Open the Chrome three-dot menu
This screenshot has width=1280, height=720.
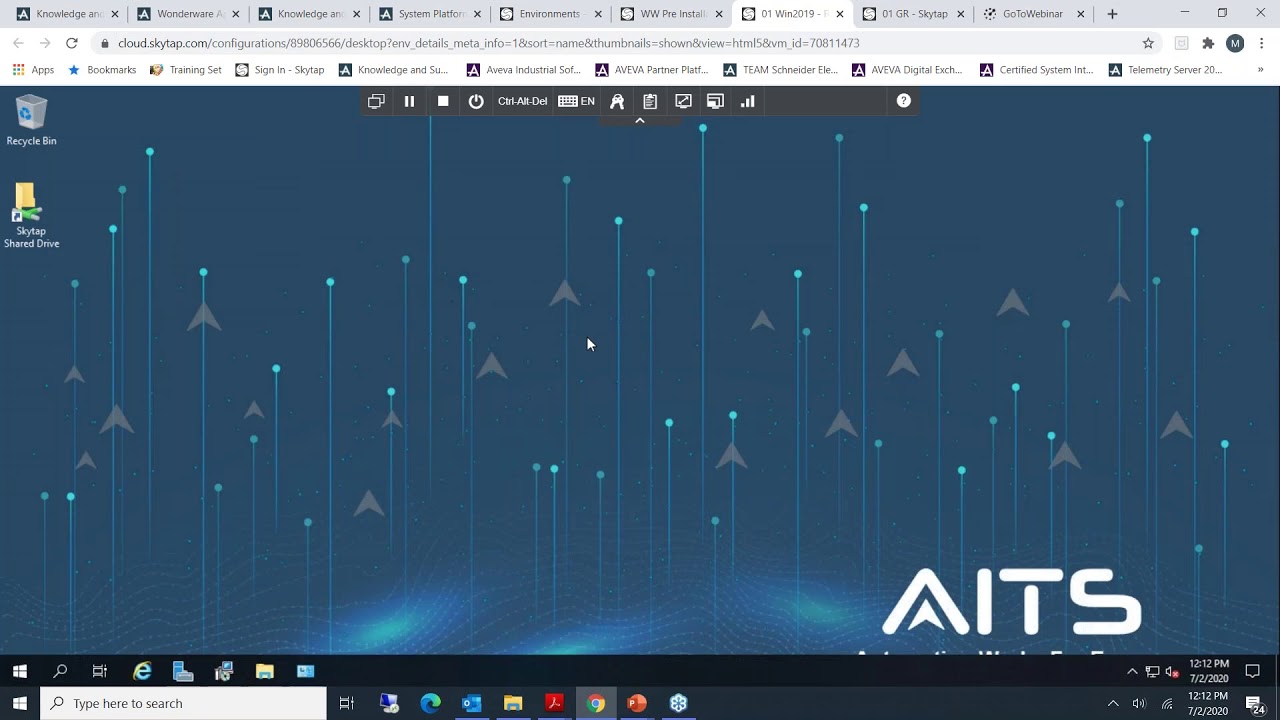[x=1262, y=43]
